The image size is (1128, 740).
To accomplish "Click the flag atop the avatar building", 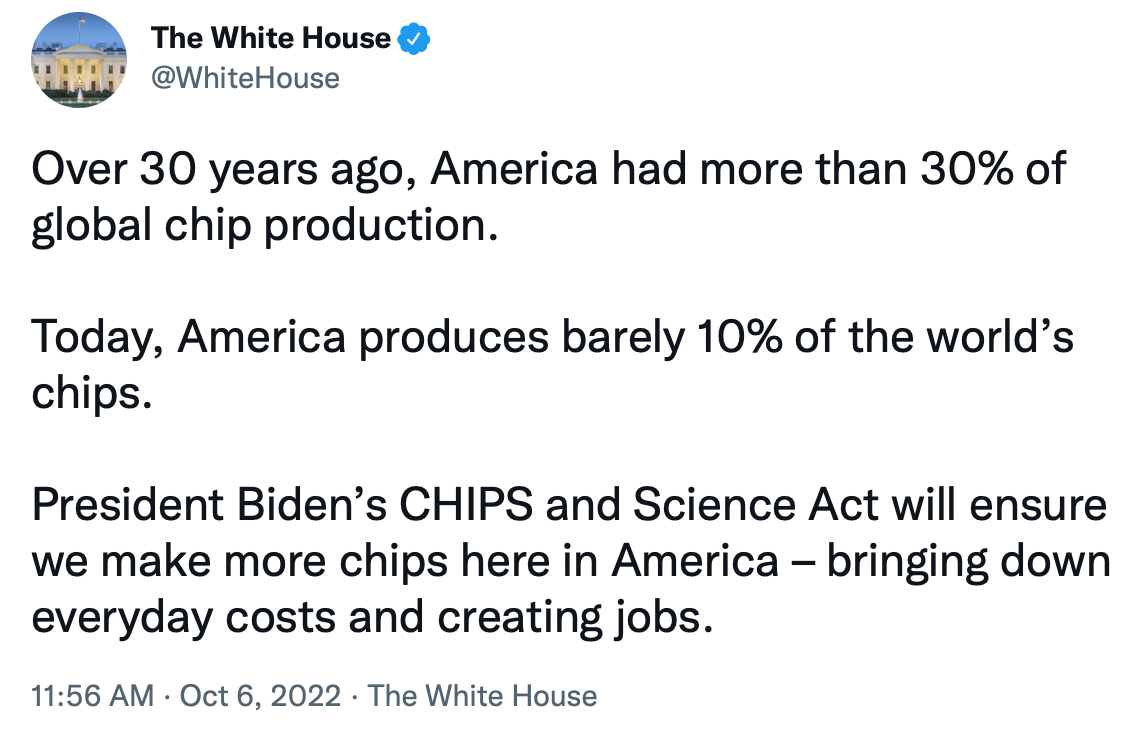I will tap(81, 21).
